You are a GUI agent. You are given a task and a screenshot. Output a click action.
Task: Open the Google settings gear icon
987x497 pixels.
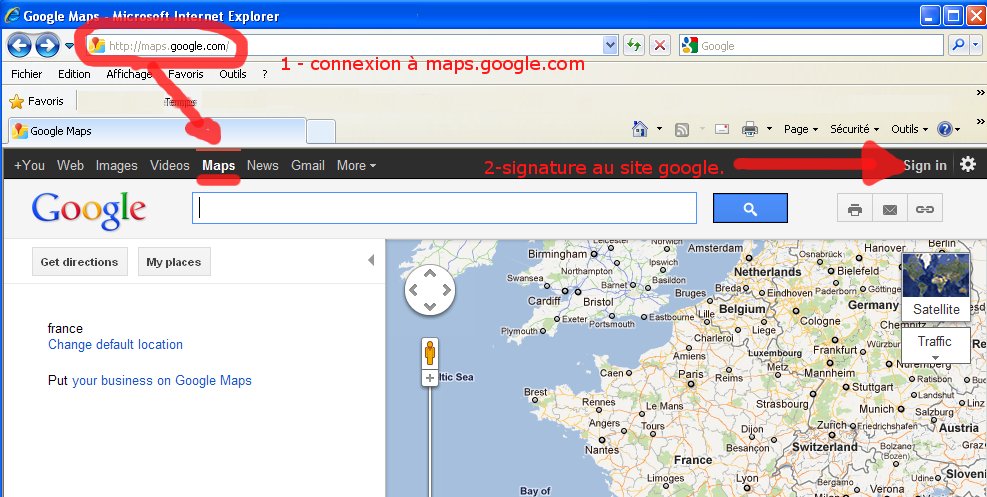(967, 164)
